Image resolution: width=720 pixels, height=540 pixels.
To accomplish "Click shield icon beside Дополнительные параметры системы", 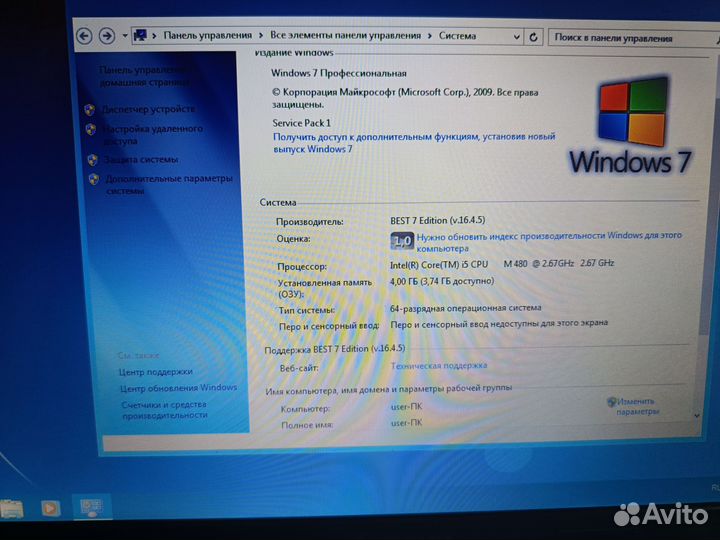I will (94, 179).
